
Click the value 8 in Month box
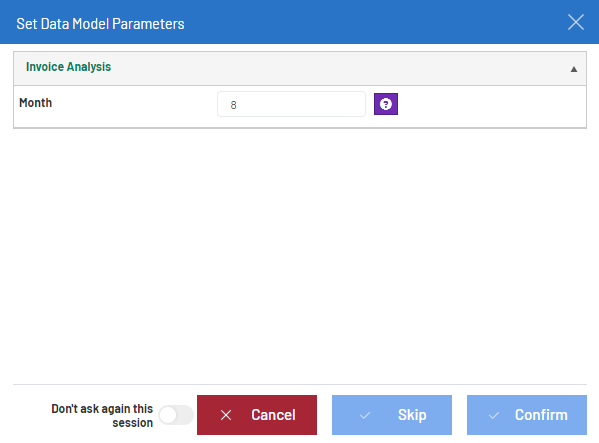[x=233, y=105]
